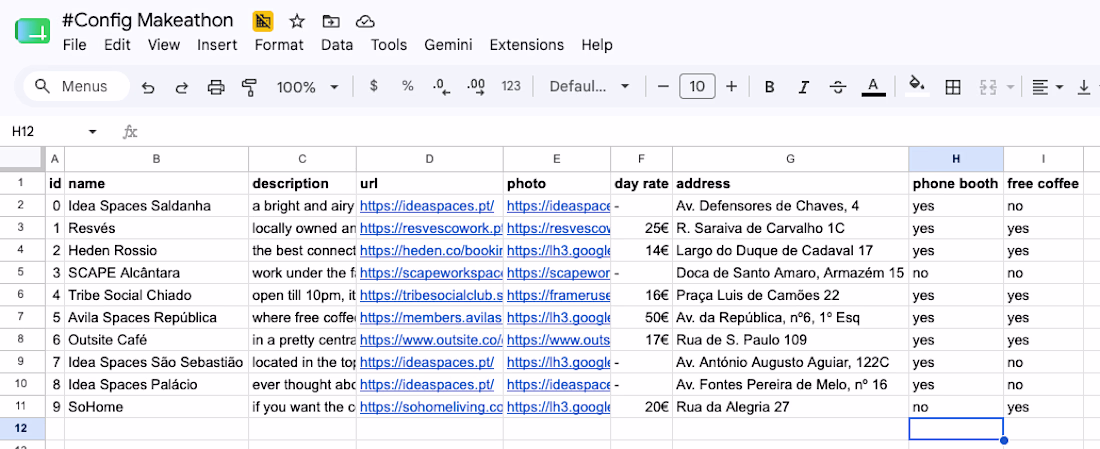Viewport: 1100px width, 449px height.
Task: Click the select-all corner box
Action: click(22, 159)
